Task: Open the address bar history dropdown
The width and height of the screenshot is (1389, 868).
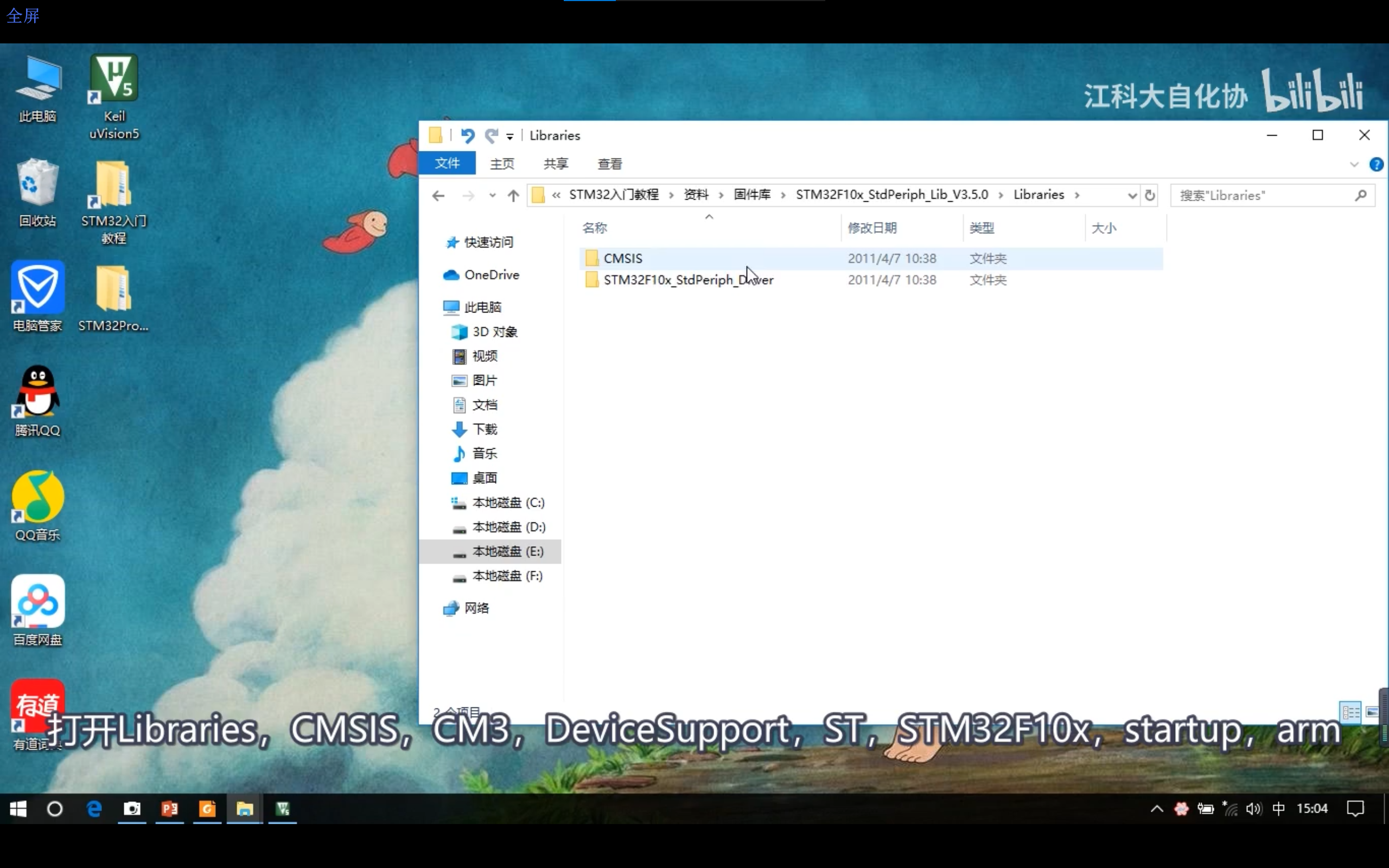Action: tap(1132, 196)
